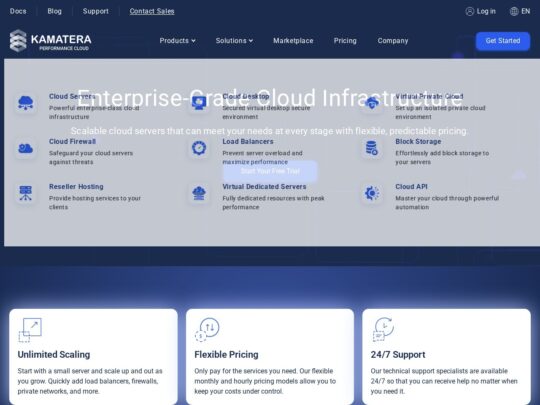Click 'Fully dedicated resources with peak performance' text
The image size is (540, 405).
click(x=273, y=202)
